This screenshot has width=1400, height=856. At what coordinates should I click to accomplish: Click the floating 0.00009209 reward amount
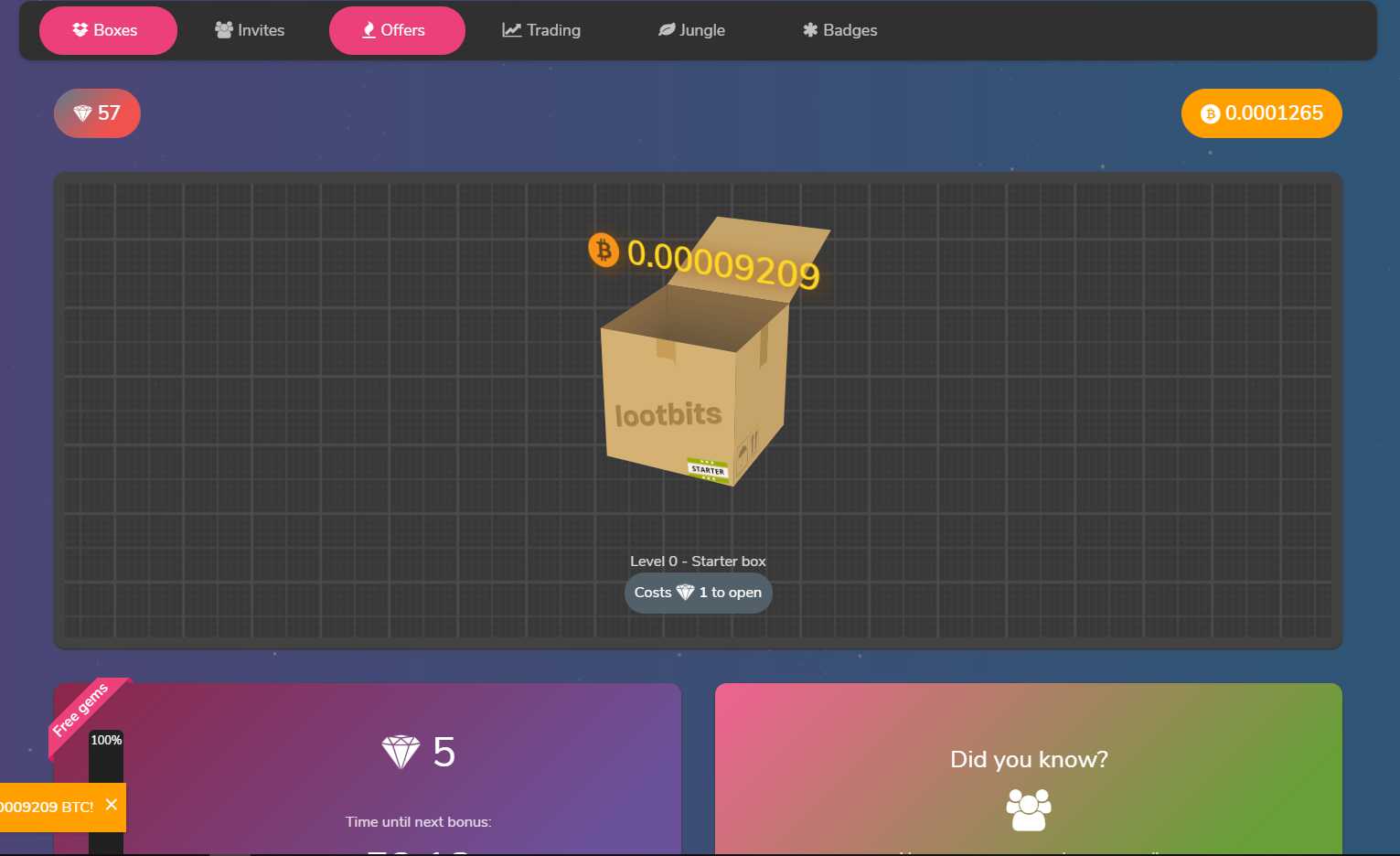coord(723,263)
